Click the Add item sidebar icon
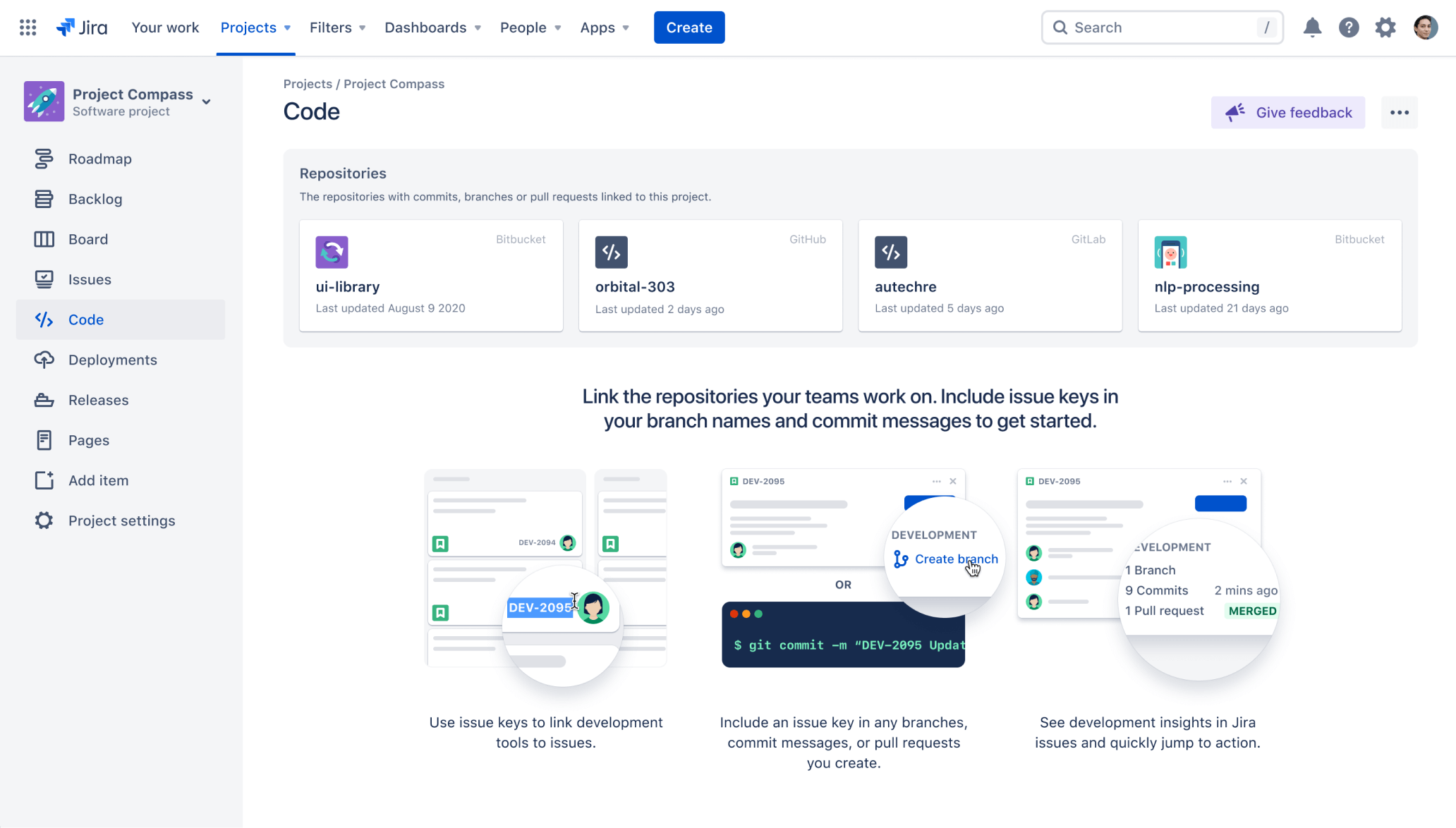 click(x=43, y=480)
